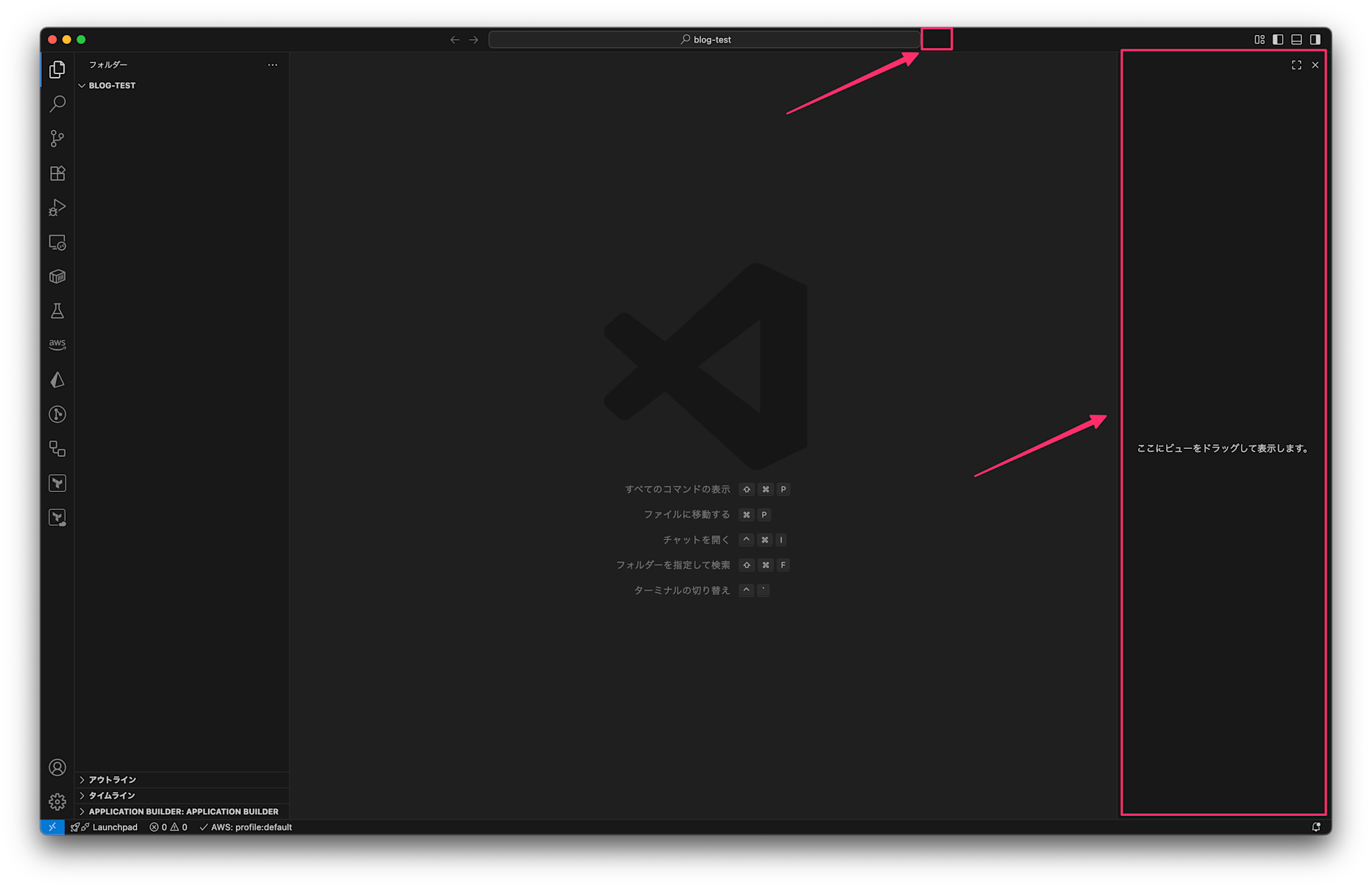The image size is (1372, 888).
Task: Click Launchpad in the status bar
Action: [x=114, y=827]
